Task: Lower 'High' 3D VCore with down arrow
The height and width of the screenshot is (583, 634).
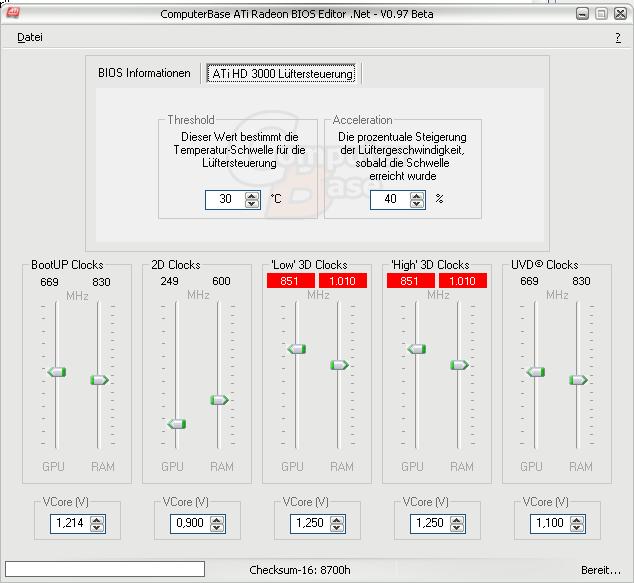Action: [x=457, y=528]
